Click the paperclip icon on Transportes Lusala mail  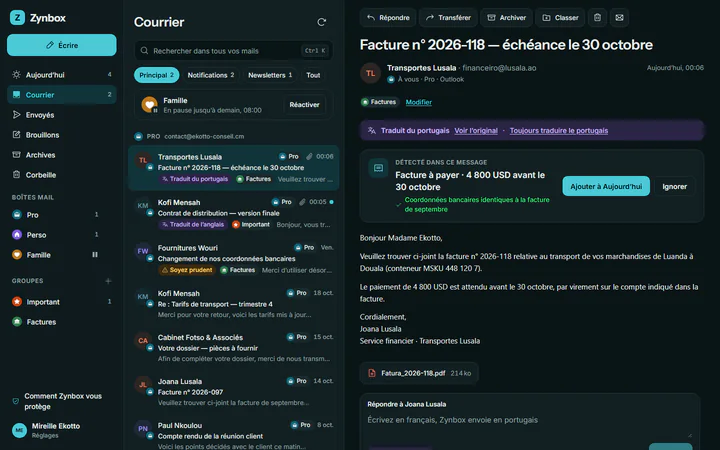pyautogui.click(x=309, y=157)
